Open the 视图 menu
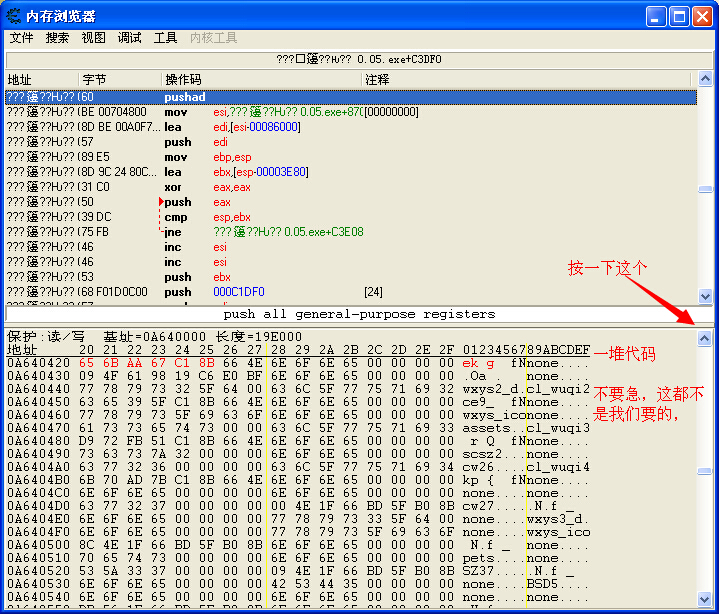 94,38
